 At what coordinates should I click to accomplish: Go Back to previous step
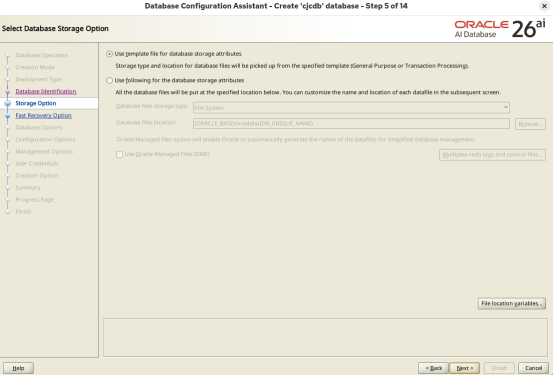click(x=433, y=368)
